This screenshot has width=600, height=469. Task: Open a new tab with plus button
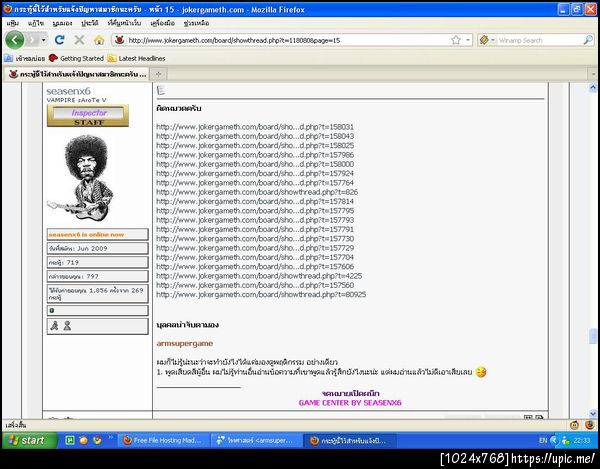158,74
